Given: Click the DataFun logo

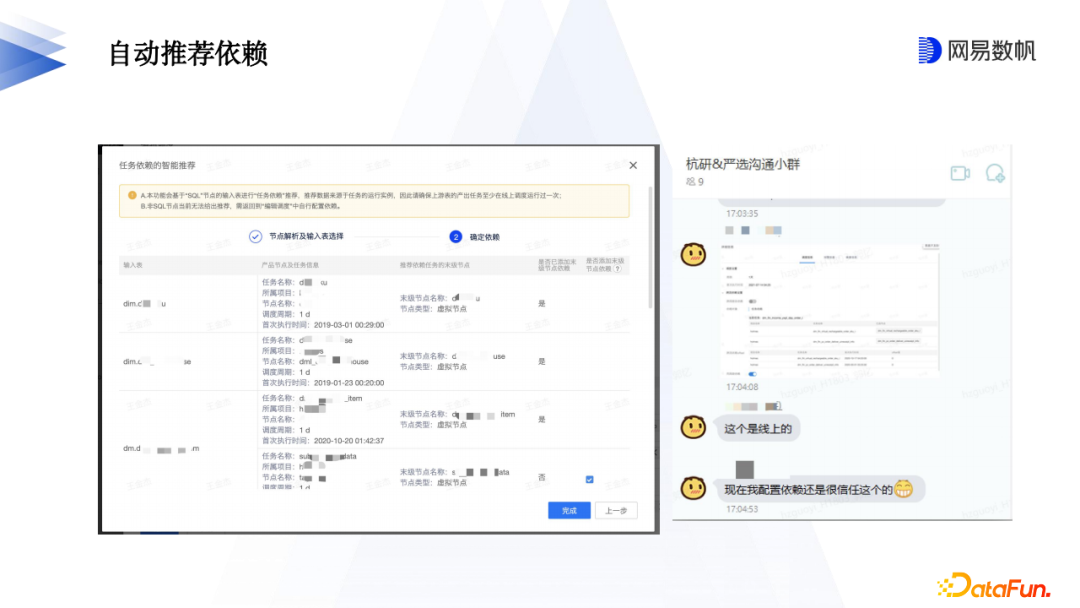Looking at the screenshot, I should tap(993, 585).
